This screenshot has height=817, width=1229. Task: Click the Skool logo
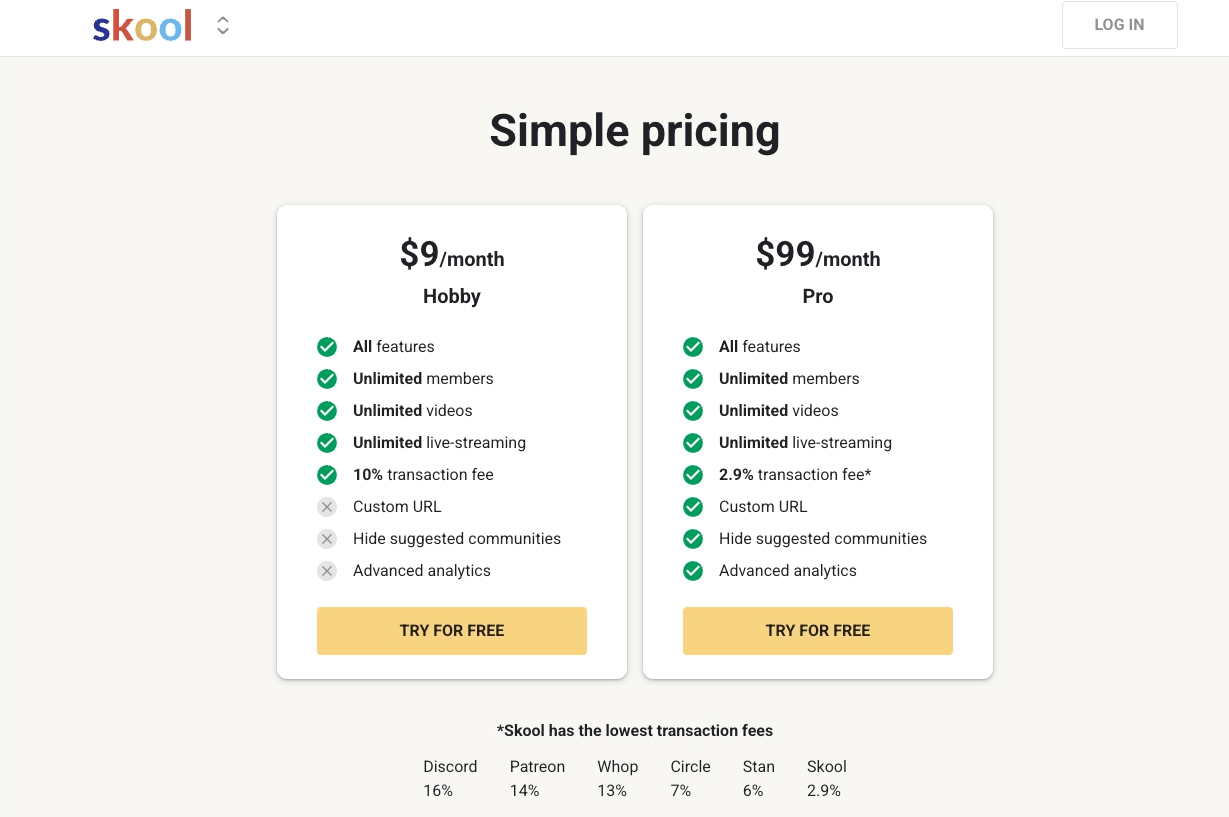point(142,27)
